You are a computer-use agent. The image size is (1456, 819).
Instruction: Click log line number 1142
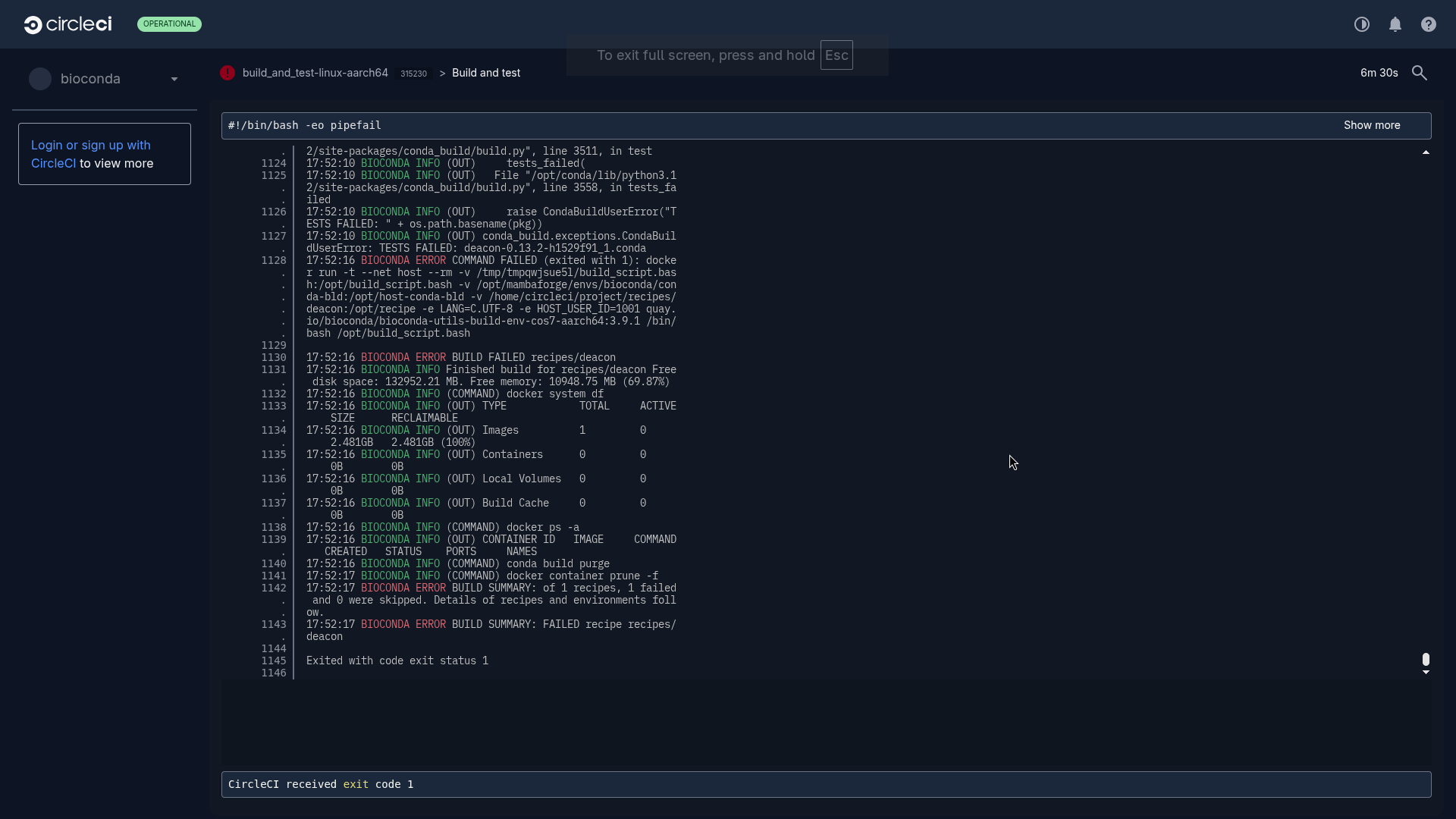(x=274, y=588)
